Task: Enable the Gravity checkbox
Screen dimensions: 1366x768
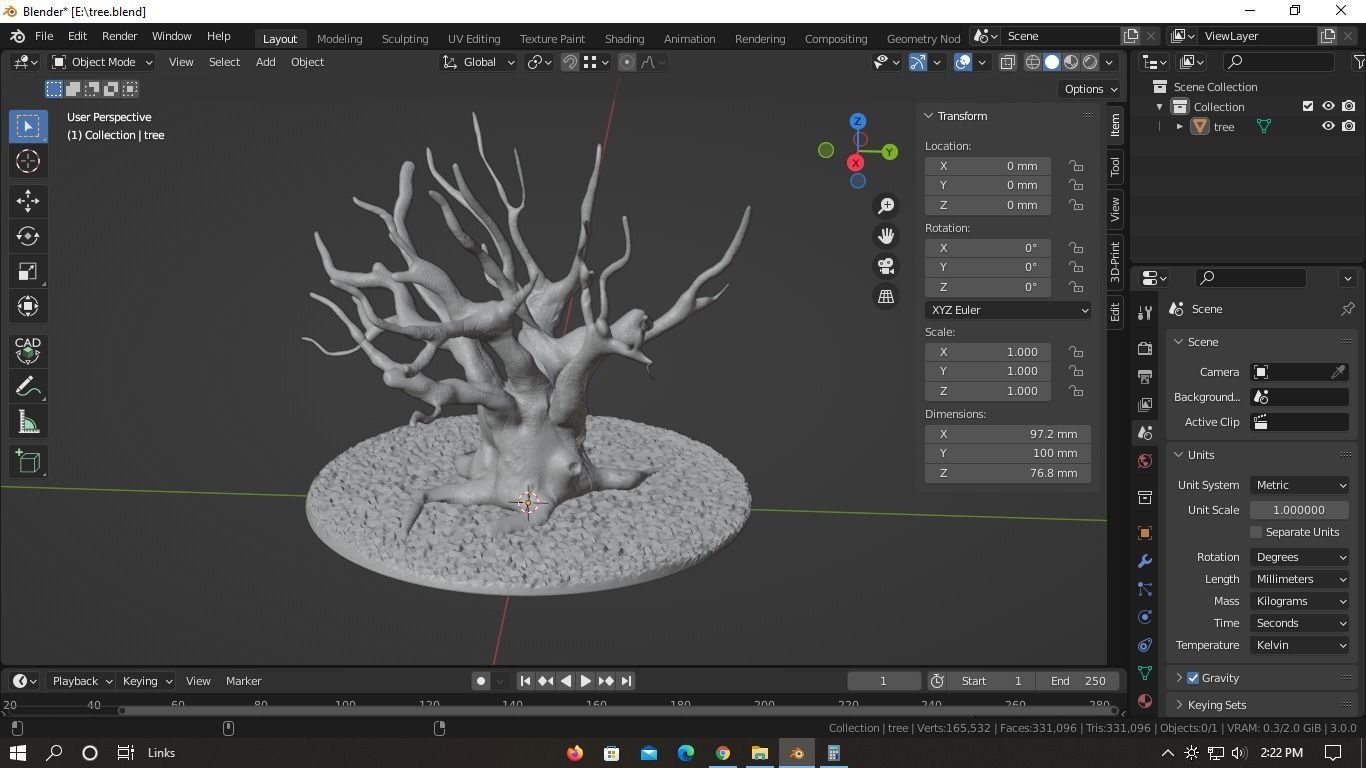Action: (1193, 678)
